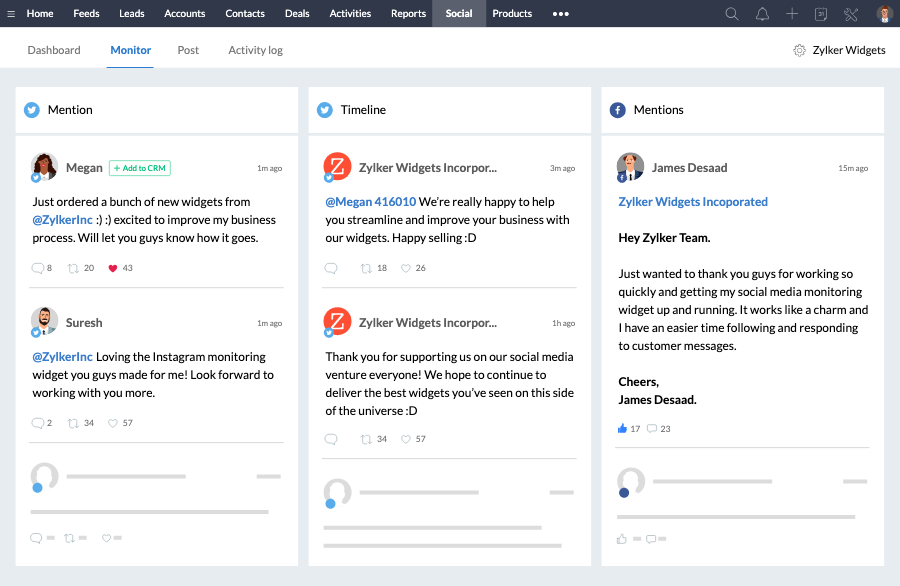Screen dimensions: 900x586
Task: Open the Reports module
Action: pyautogui.click(x=408, y=13)
